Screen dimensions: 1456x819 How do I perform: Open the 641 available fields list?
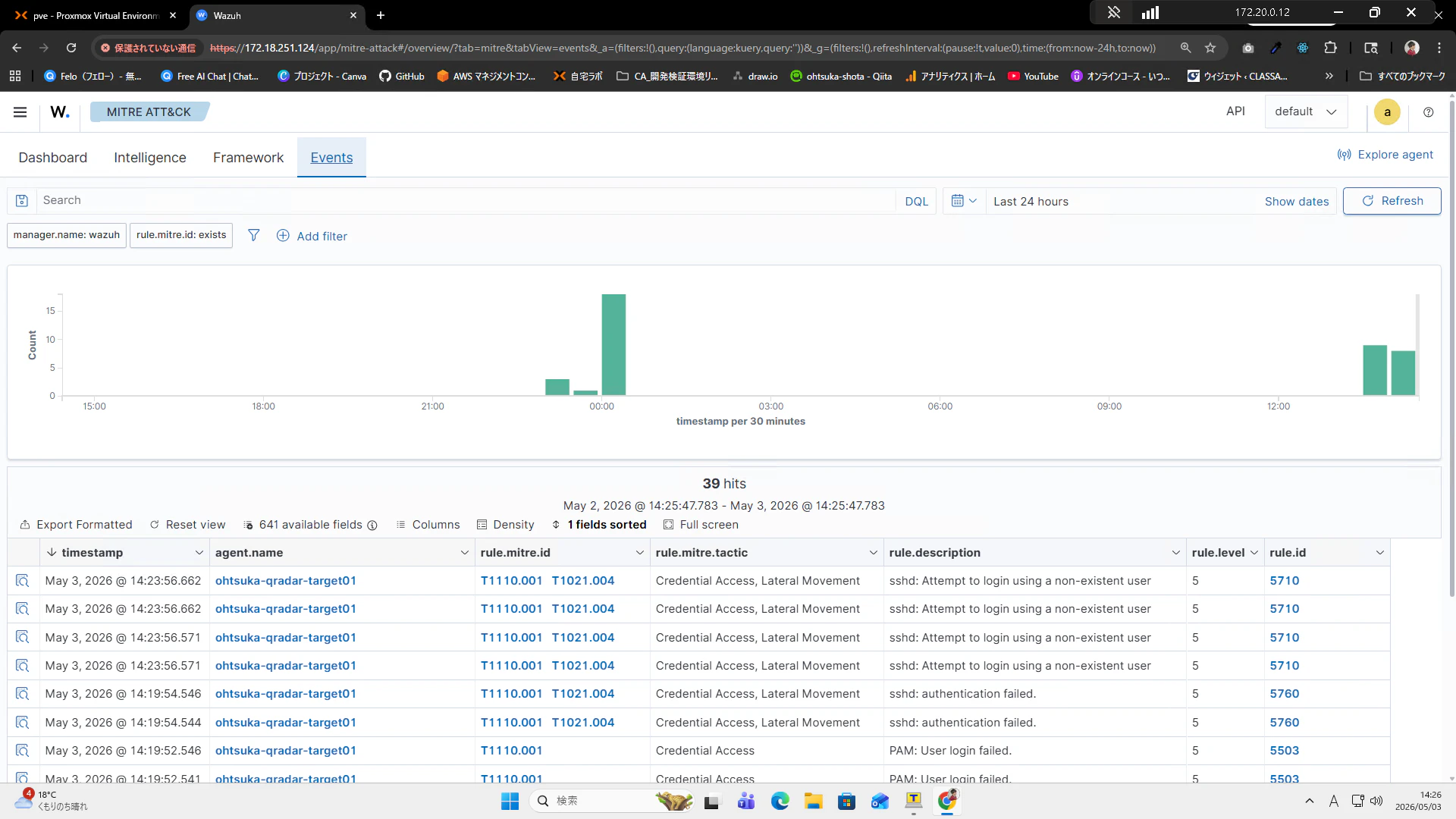point(310,525)
